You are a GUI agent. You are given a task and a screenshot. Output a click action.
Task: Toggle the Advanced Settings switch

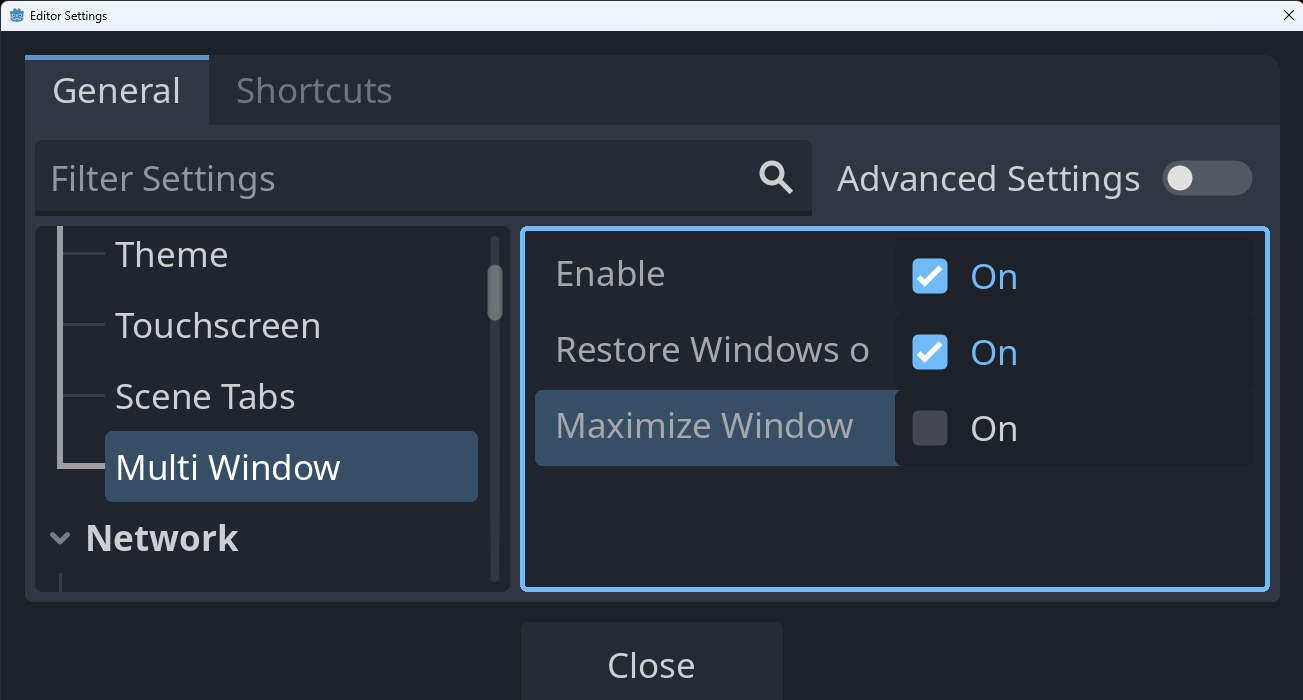click(1206, 178)
